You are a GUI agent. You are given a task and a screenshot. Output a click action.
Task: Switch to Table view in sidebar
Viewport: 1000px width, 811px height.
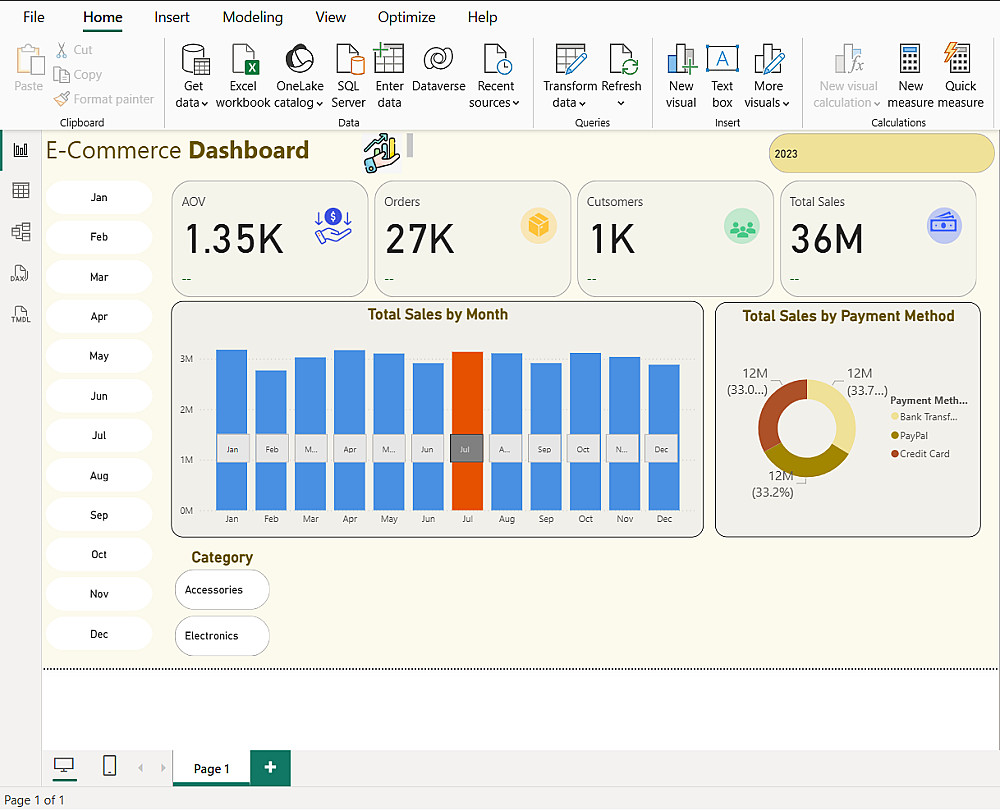tap(20, 190)
